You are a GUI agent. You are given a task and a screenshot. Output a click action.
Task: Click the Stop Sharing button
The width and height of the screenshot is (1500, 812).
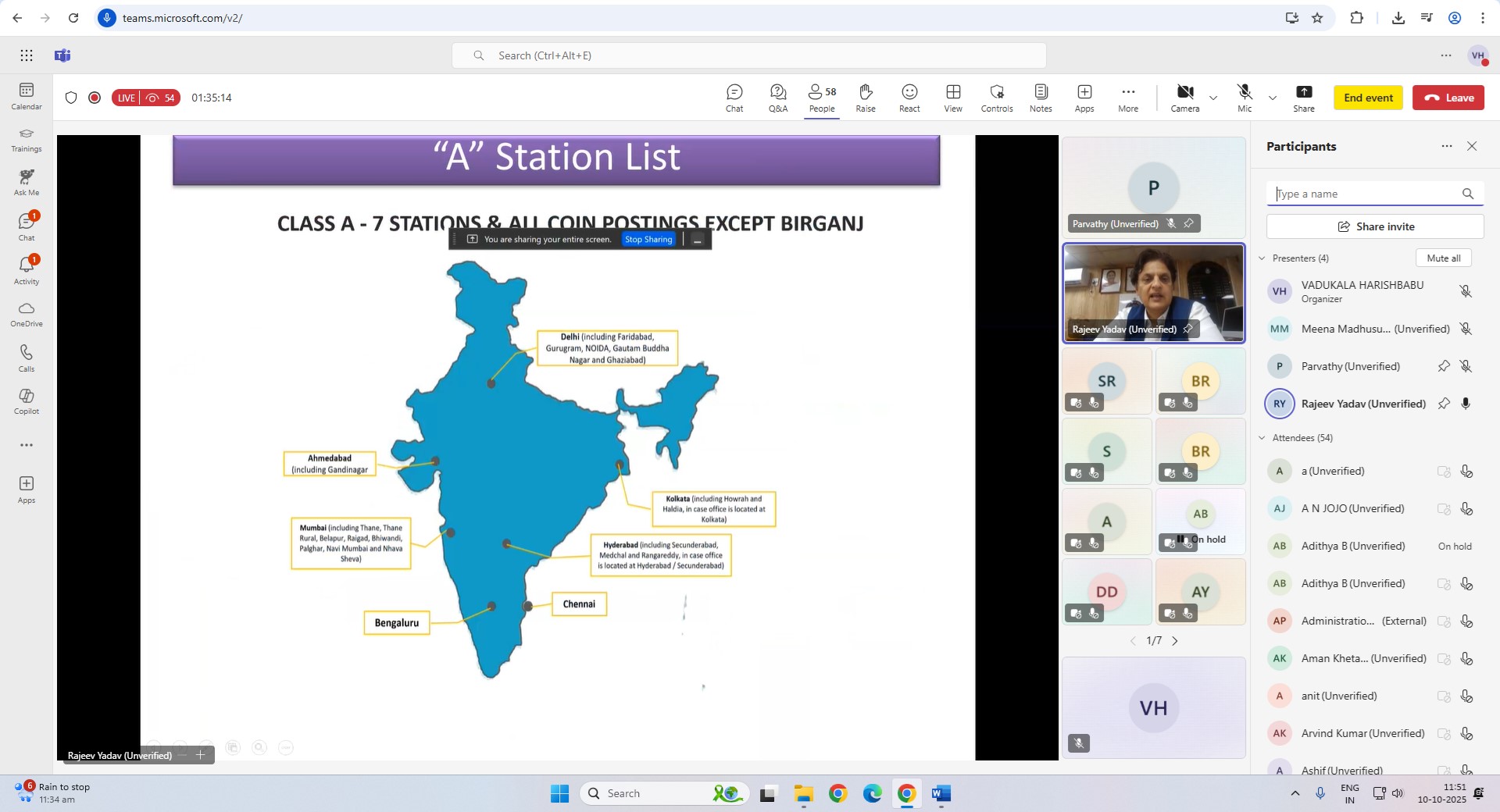(x=648, y=240)
